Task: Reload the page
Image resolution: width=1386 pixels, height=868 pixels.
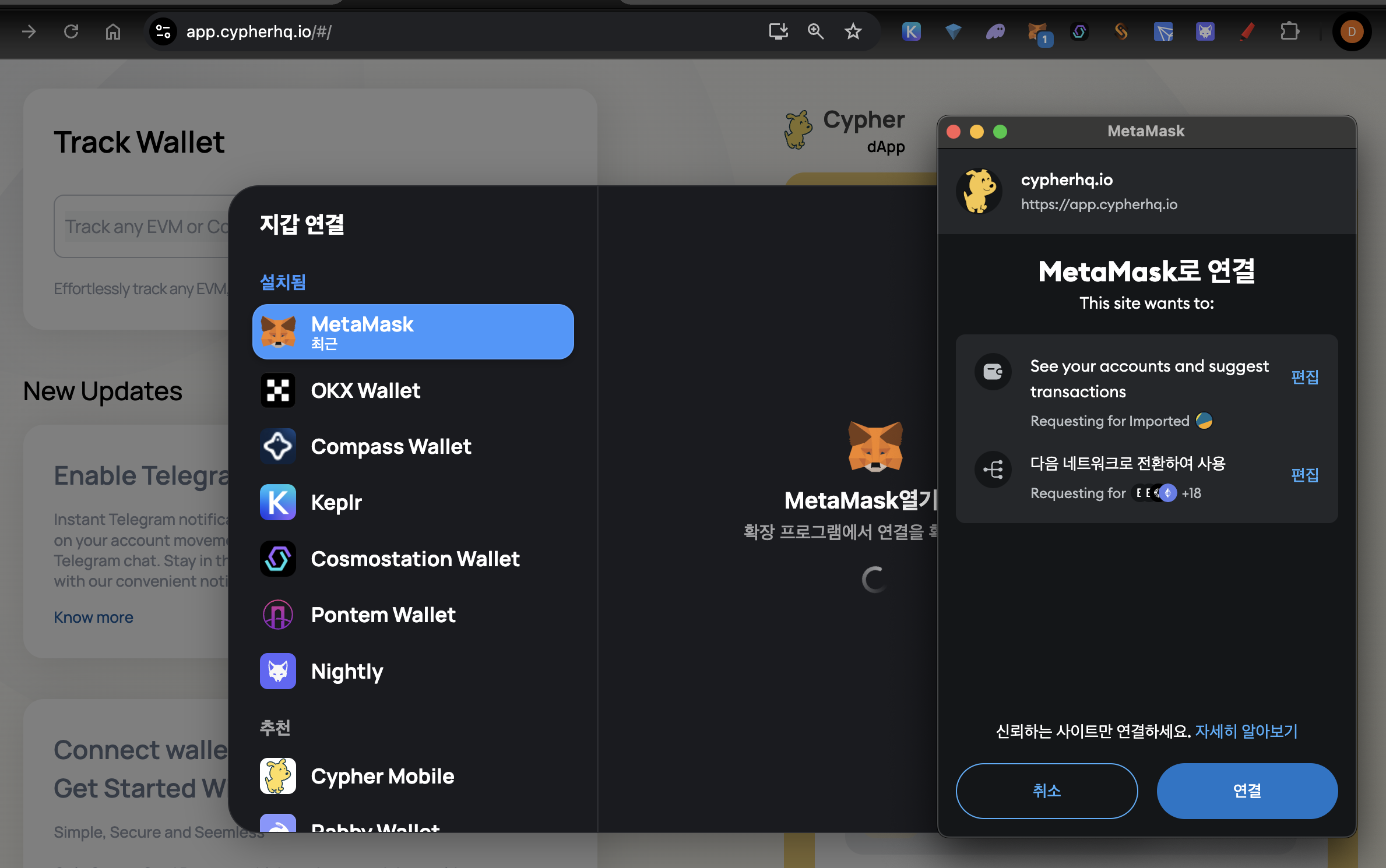Action: coord(71,31)
